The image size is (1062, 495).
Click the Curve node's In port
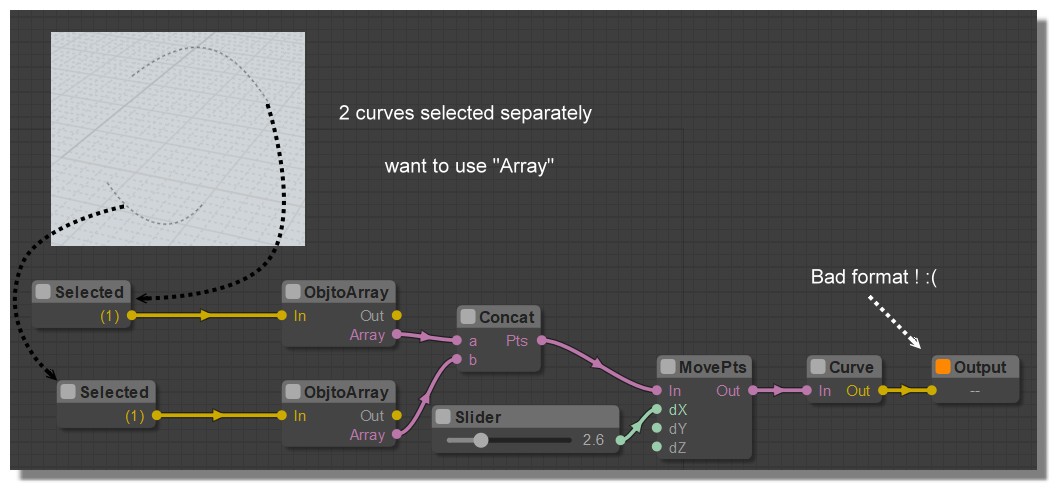(807, 391)
